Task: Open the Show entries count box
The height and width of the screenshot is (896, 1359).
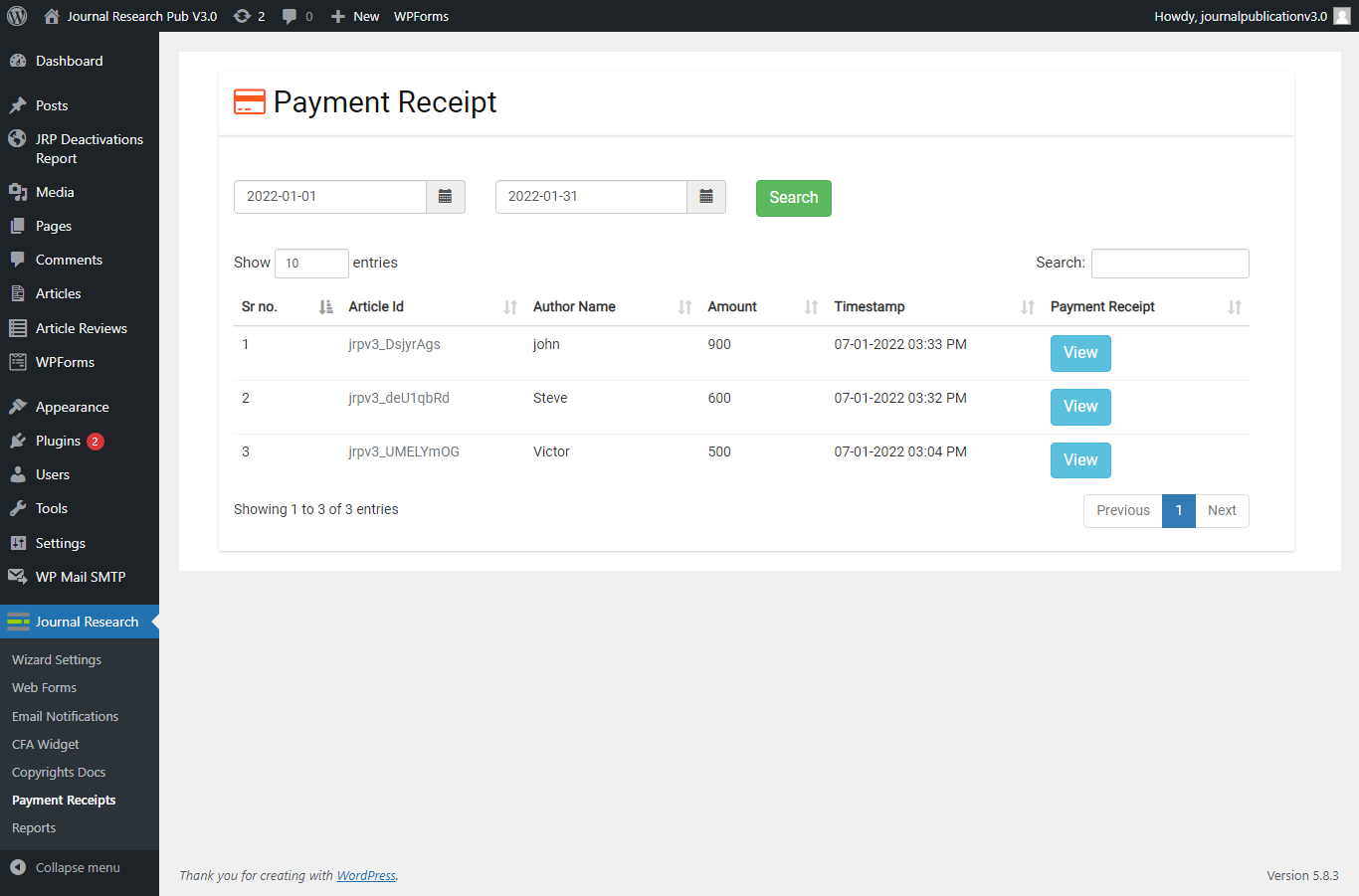Action: (x=311, y=264)
